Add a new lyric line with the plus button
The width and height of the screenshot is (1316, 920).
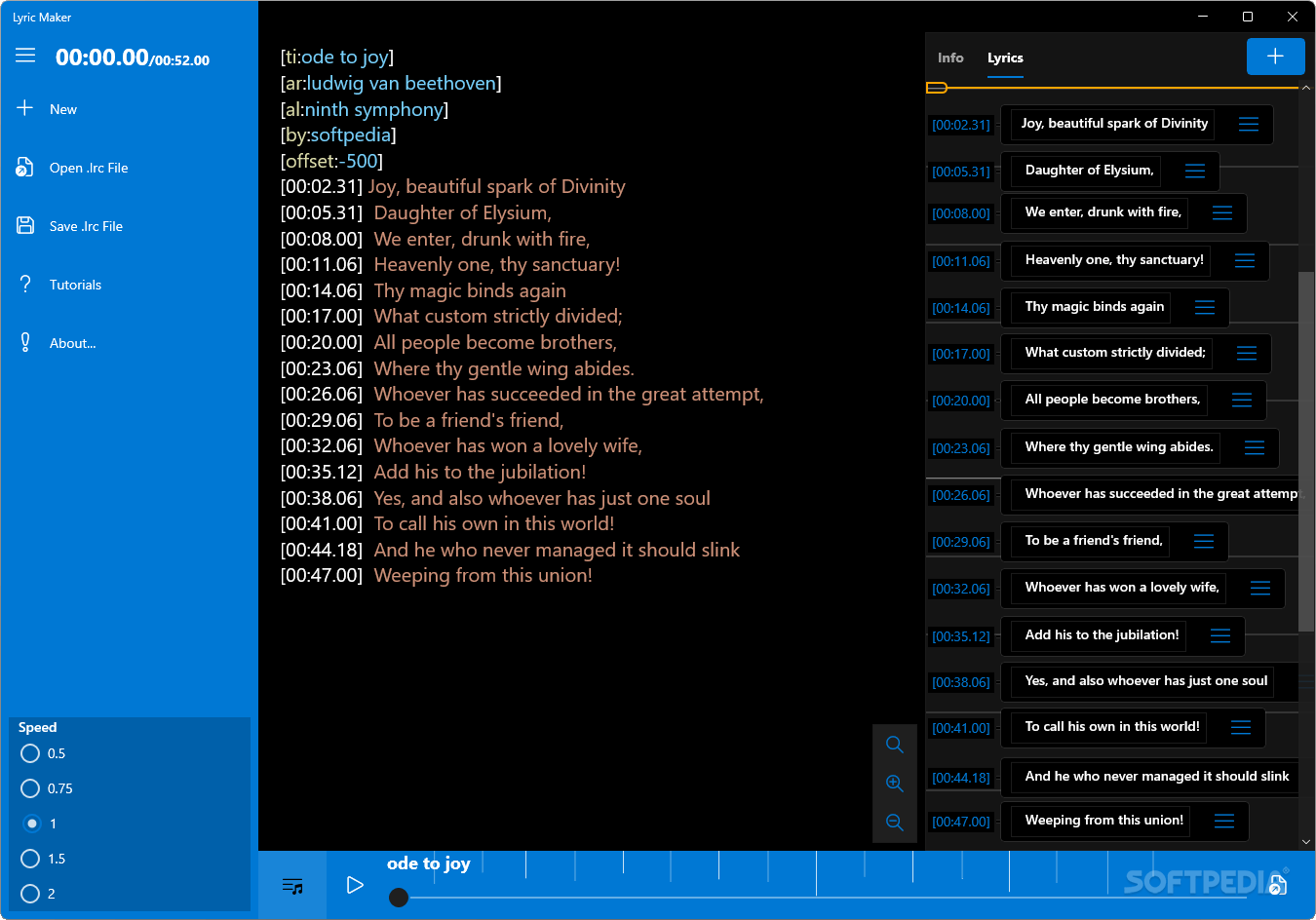point(1275,57)
